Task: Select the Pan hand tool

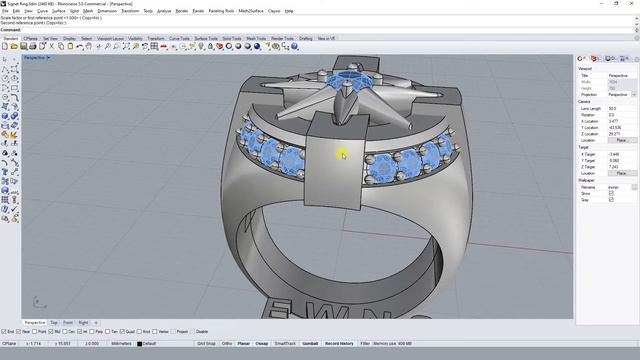Action: click(89, 47)
